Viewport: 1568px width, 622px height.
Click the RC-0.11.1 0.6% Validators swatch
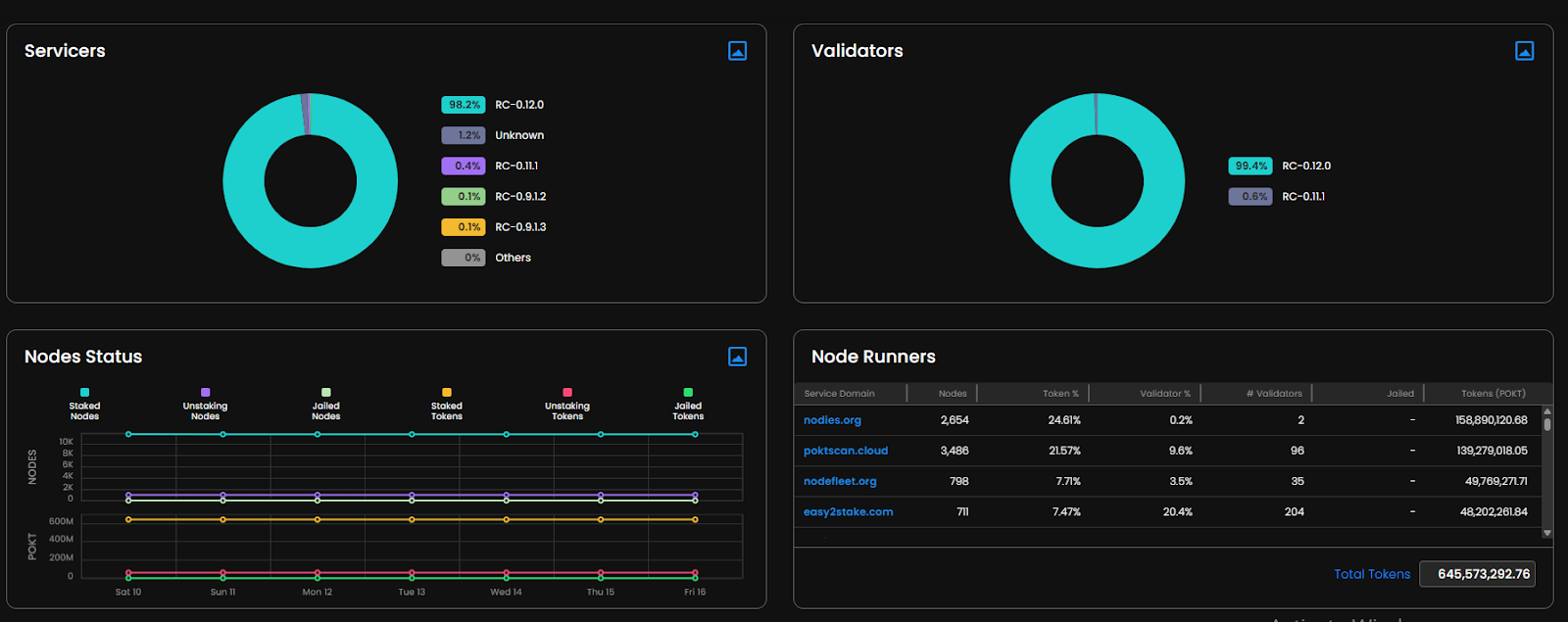pyautogui.click(x=1250, y=197)
